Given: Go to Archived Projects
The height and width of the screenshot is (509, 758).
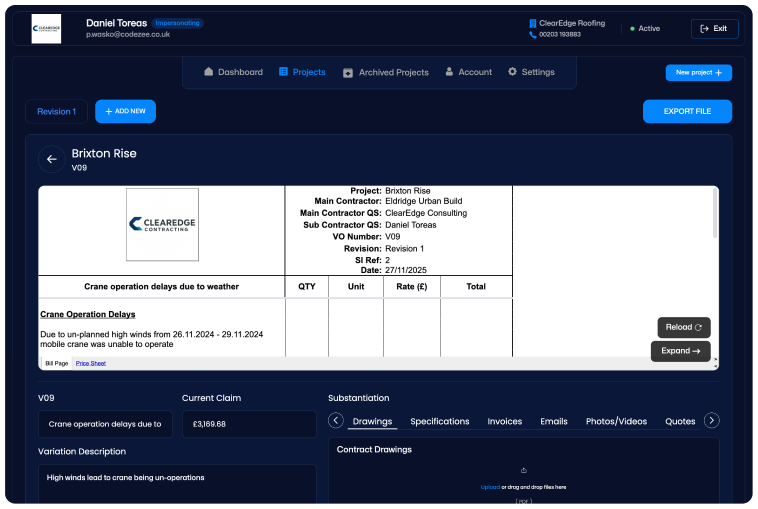Looking at the screenshot, I should coord(385,72).
